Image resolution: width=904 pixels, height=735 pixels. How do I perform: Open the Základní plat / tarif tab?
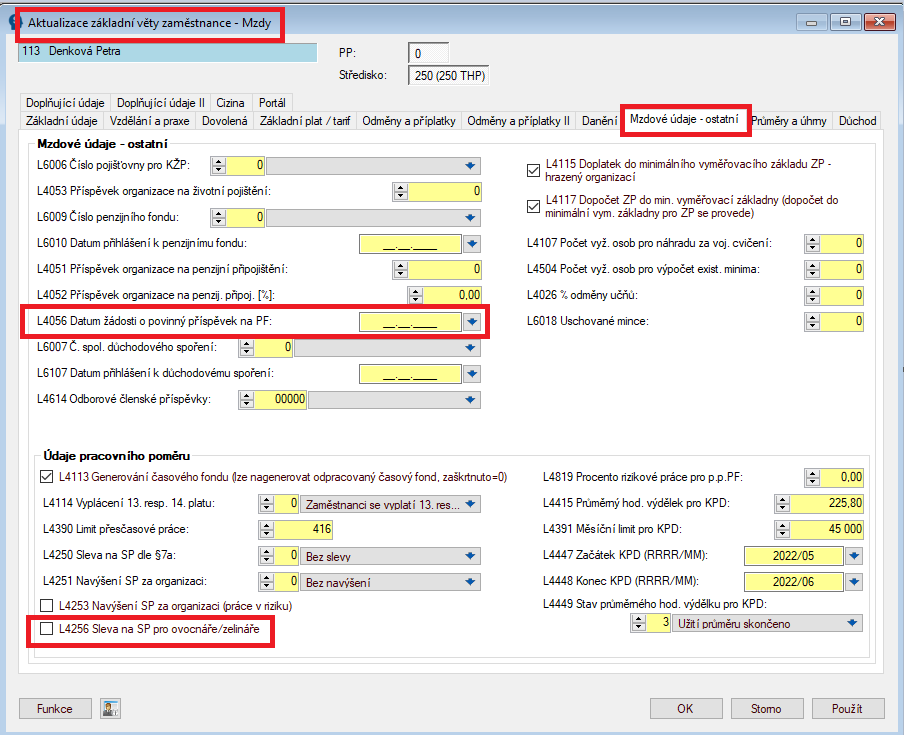(304, 121)
